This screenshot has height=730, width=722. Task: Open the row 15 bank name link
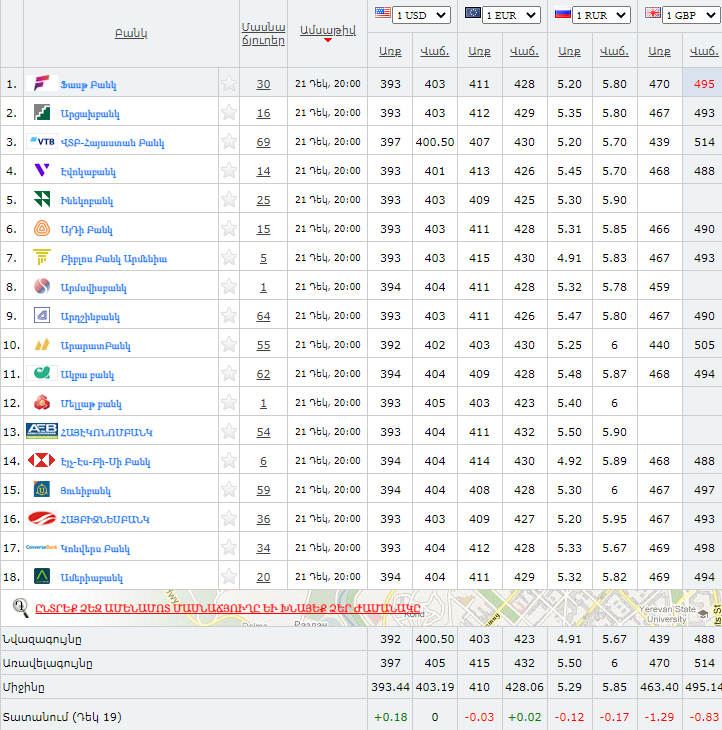point(86,491)
